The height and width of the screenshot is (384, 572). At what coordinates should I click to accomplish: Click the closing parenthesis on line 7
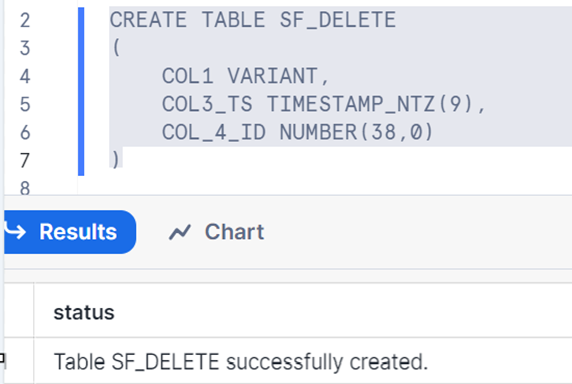pyautogui.click(x=116, y=160)
